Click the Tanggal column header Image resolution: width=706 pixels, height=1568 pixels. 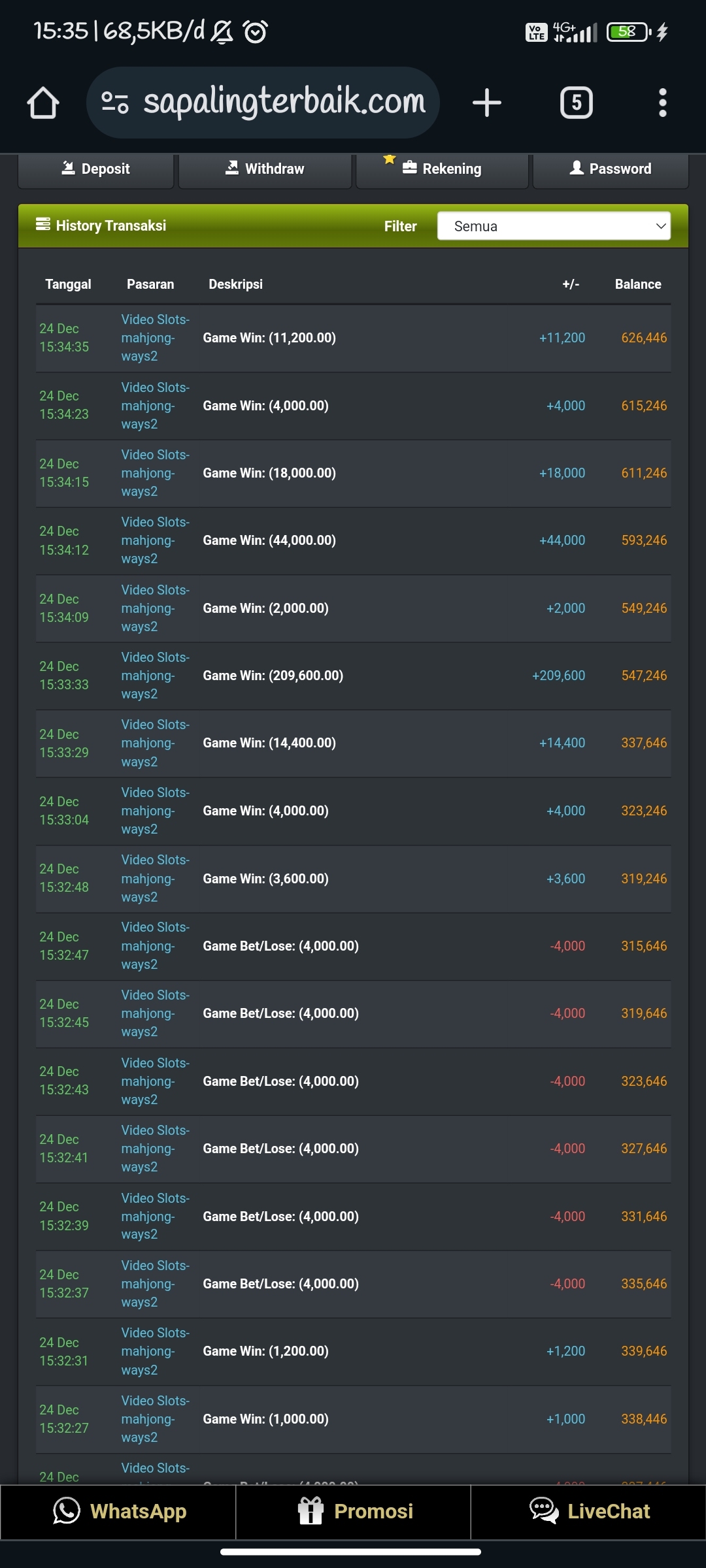pyautogui.click(x=68, y=284)
